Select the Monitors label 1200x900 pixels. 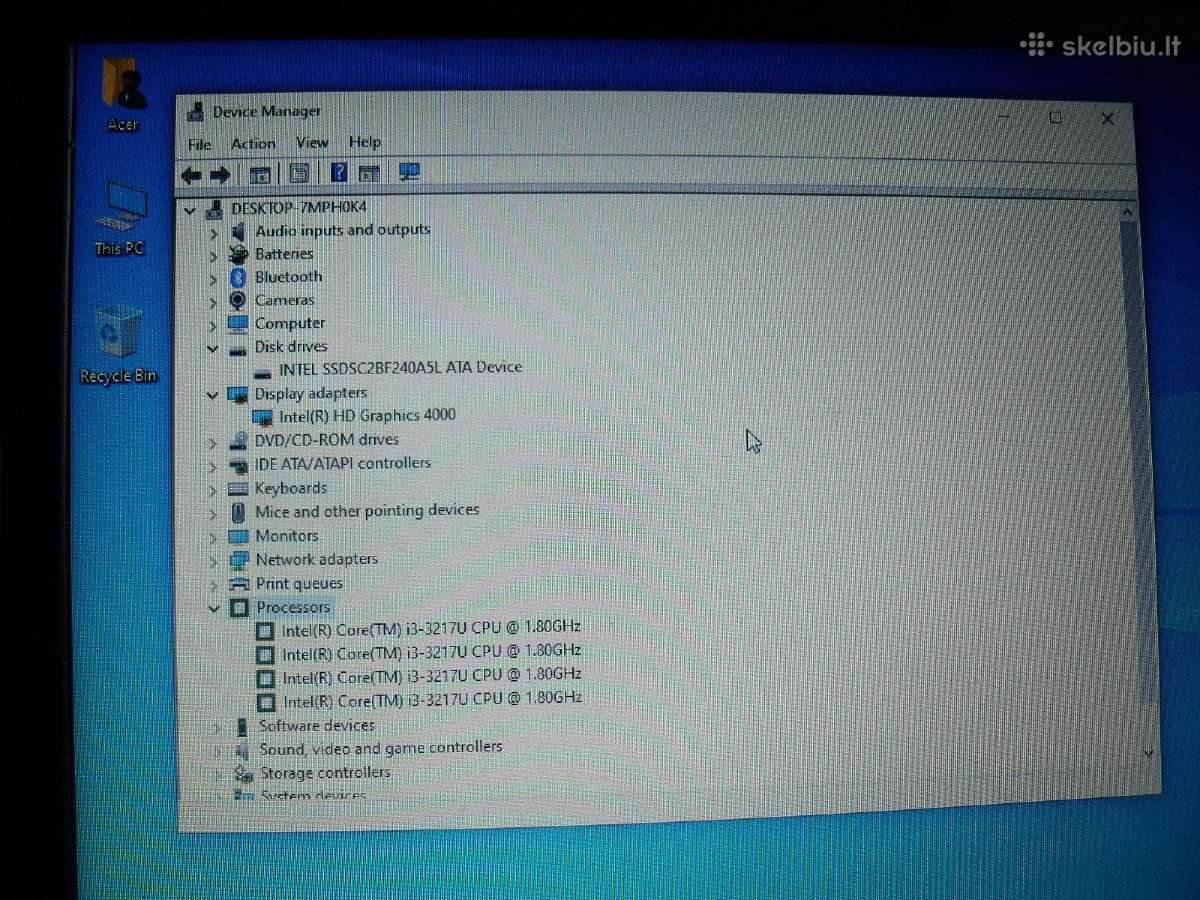click(x=287, y=536)
